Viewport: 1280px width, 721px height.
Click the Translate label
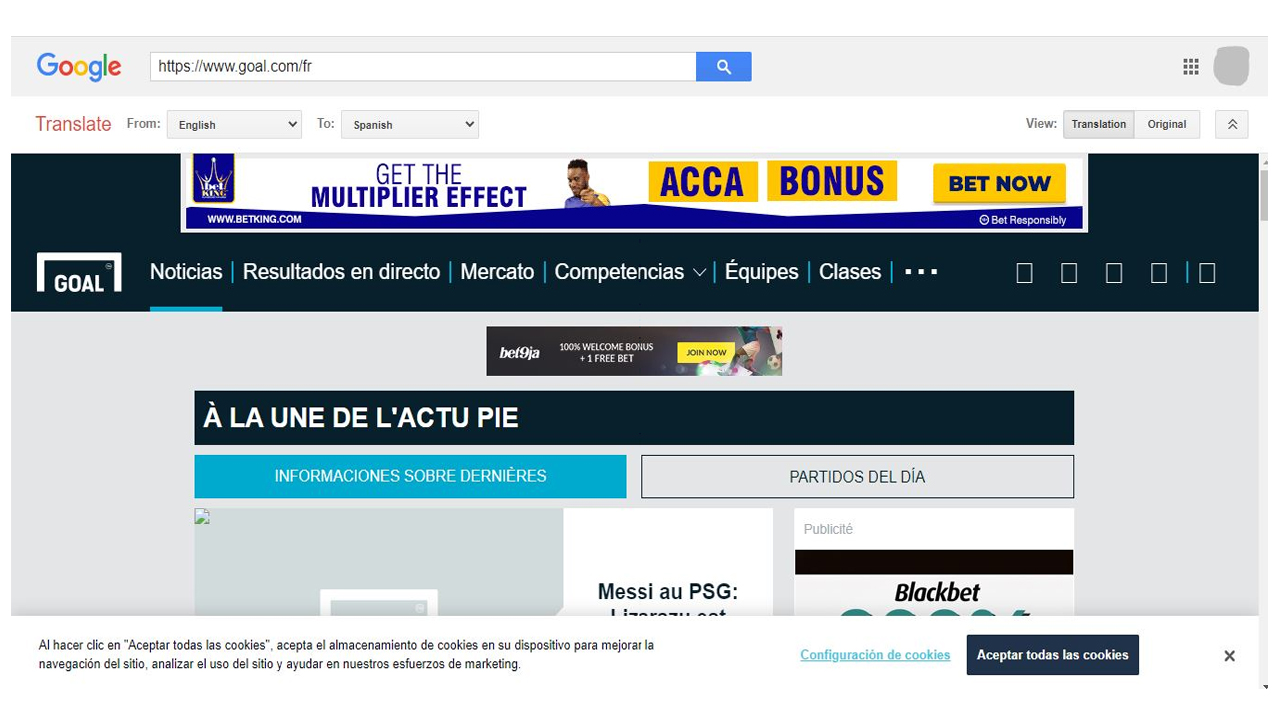pyautogui.click(x=73, y=124)
